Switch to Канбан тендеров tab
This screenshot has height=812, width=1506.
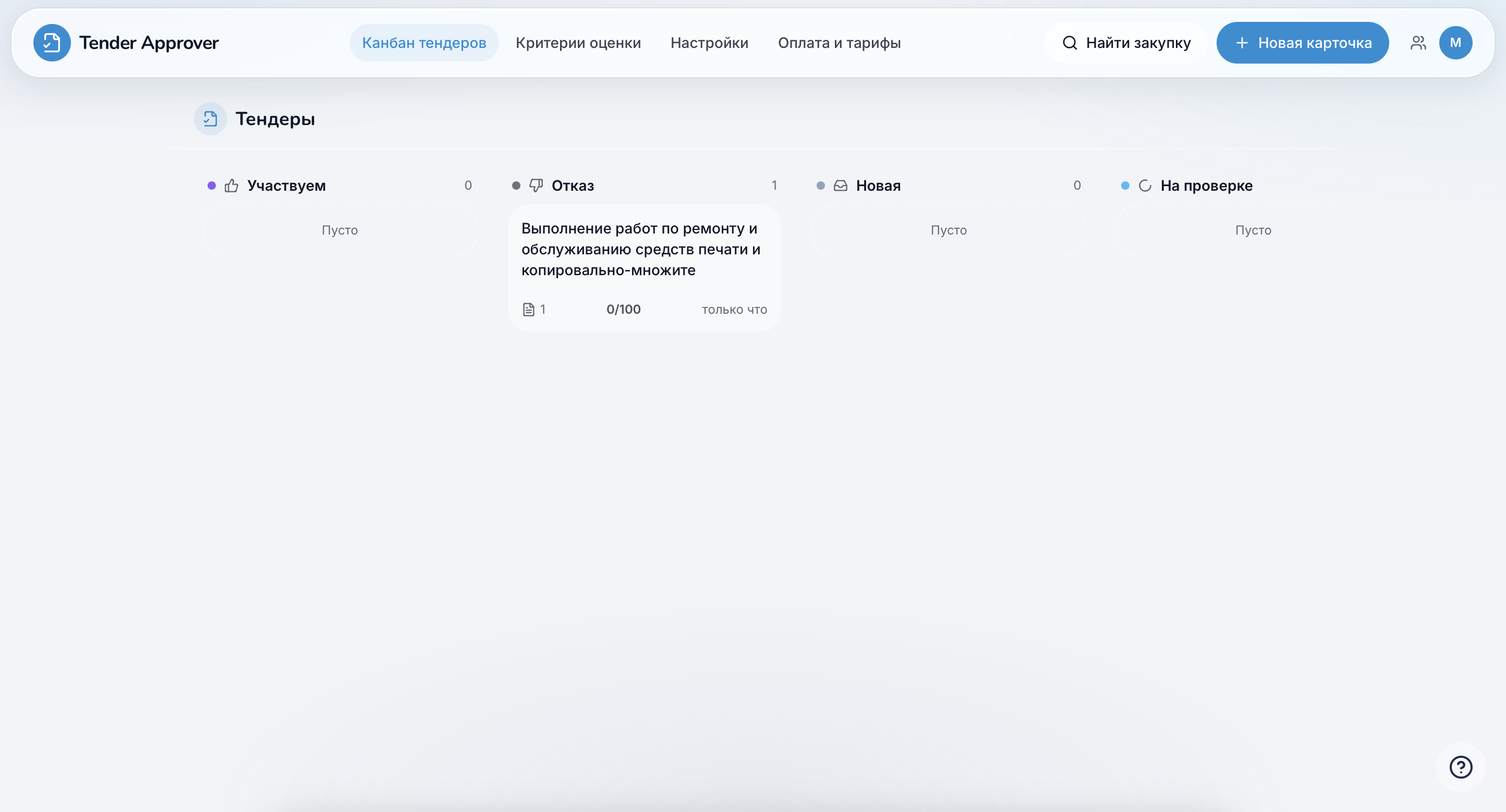click(x=424, y=43)
